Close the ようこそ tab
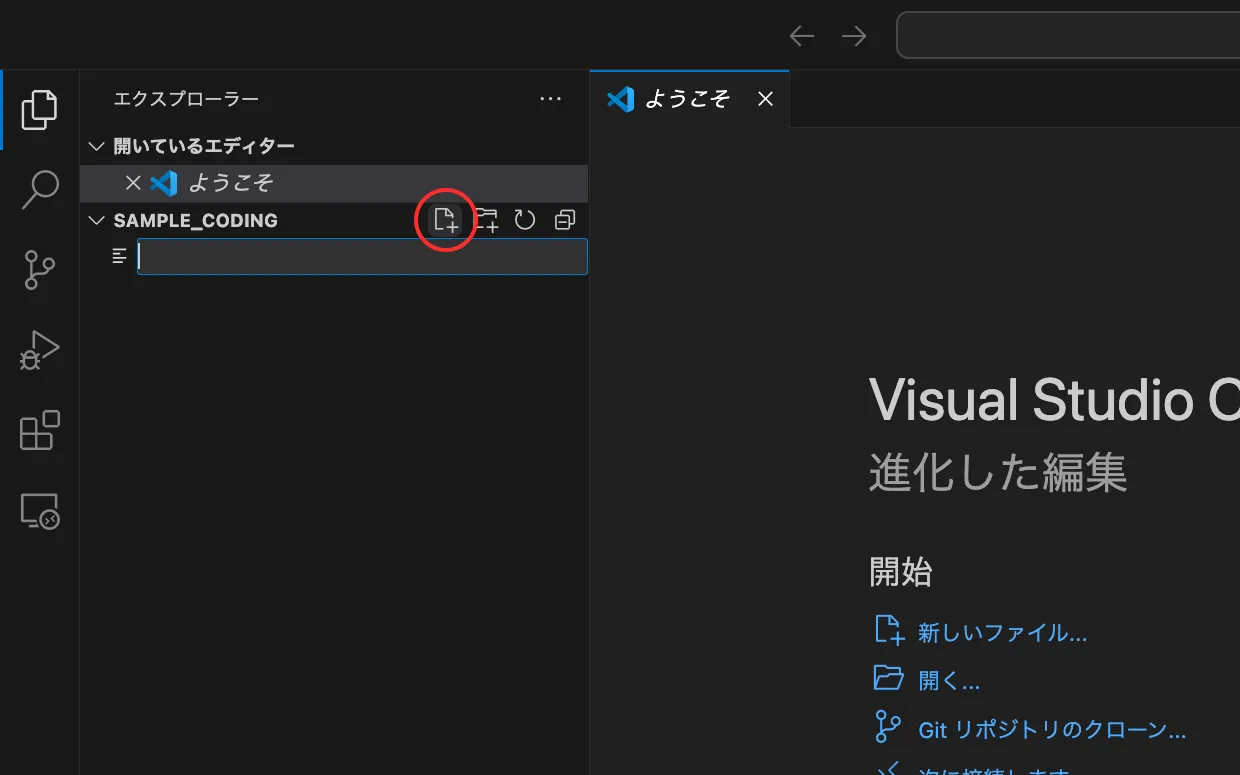Viewport: 1240px width, 775px height. point(765,99)
